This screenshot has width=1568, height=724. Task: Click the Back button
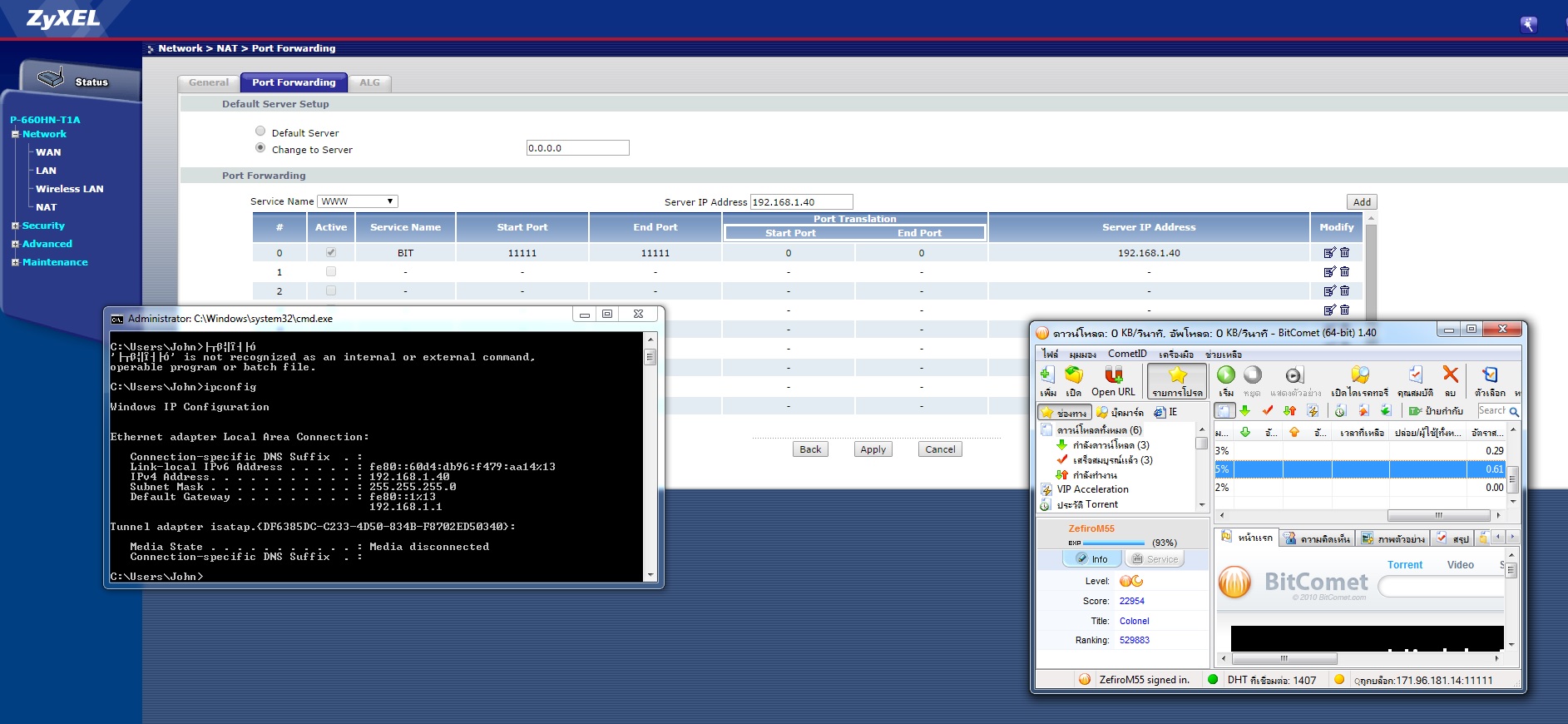coord(810,449)
